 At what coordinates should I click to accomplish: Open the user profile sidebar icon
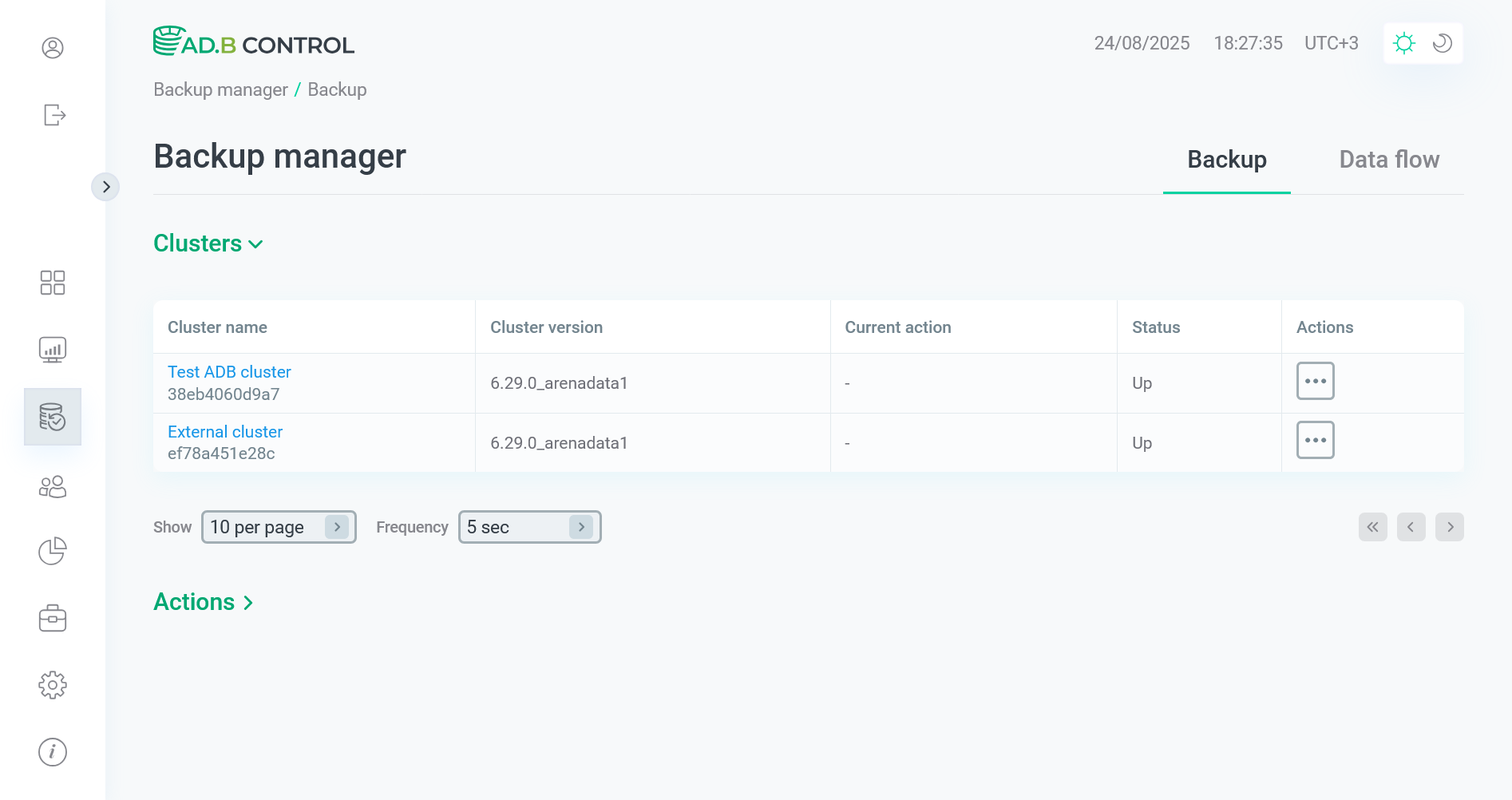[x=53, y=48]
